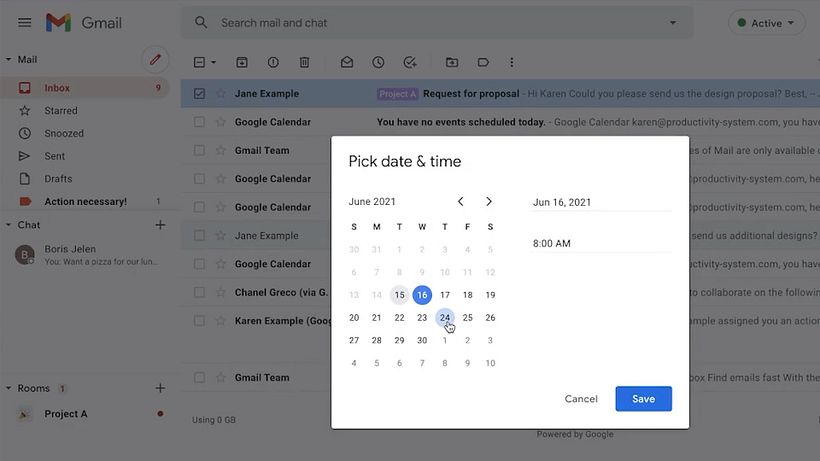The image size is (820, 461).
Task: Collapse the Chat section
Action: click(9, 225)
